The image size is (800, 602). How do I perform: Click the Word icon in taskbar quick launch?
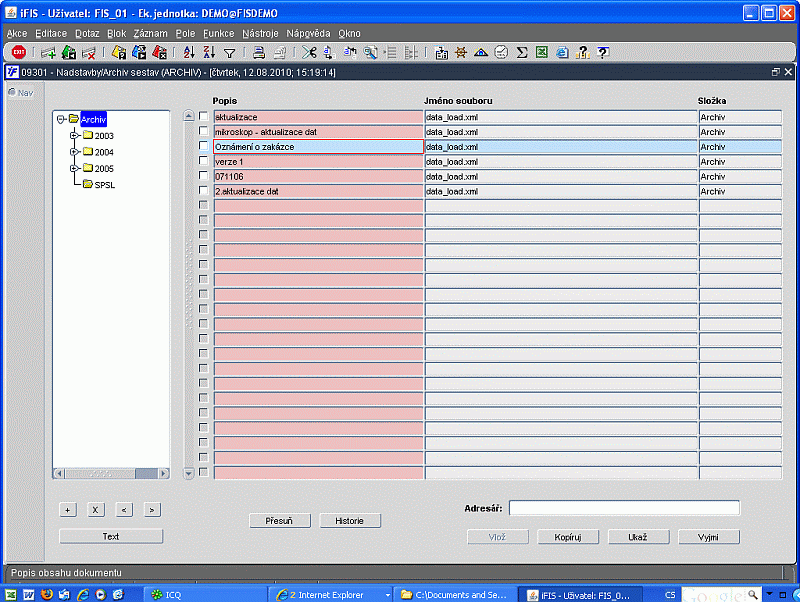(x=29, y=594)
